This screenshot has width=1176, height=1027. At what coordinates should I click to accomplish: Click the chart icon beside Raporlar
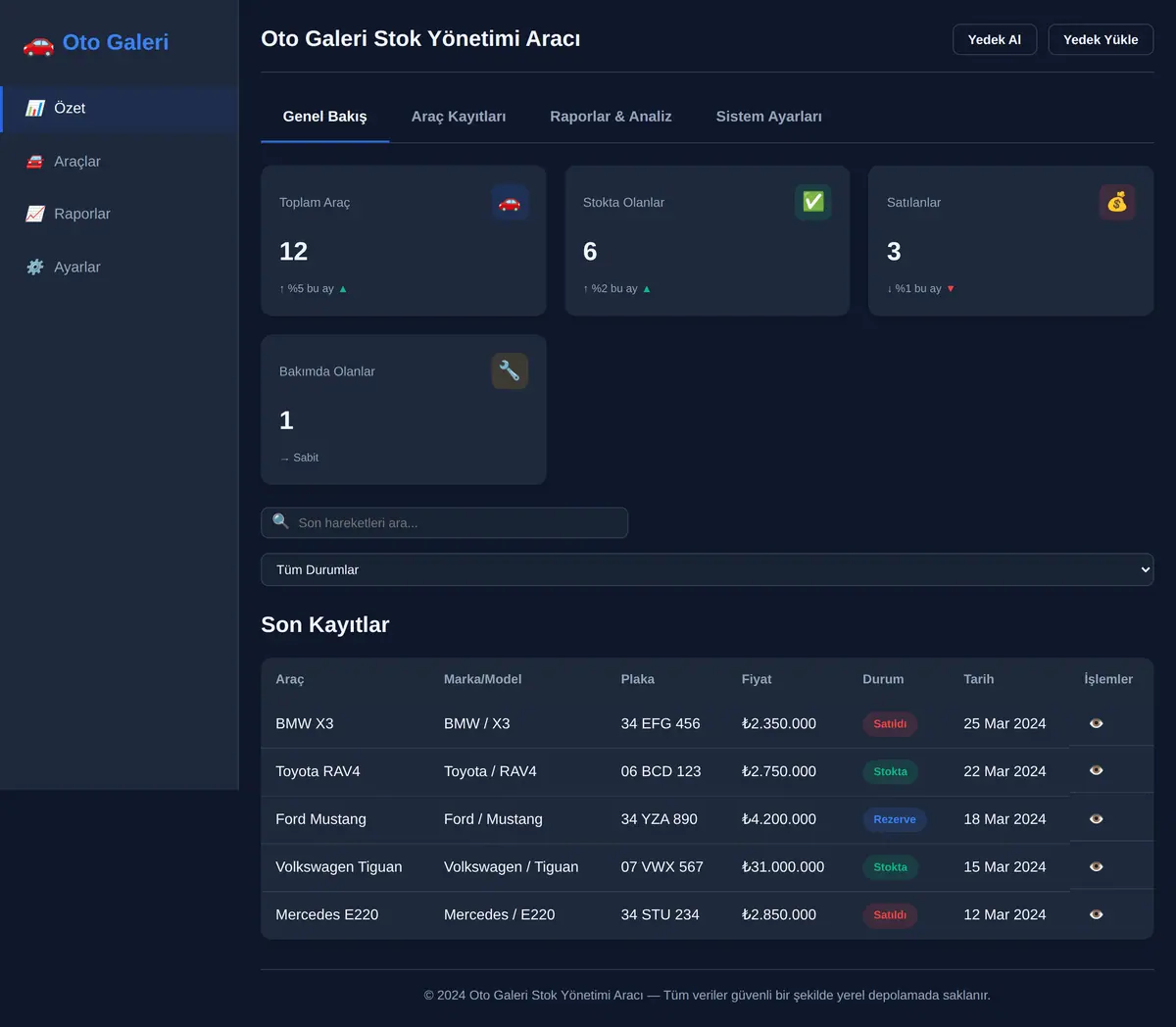(35, 214)
